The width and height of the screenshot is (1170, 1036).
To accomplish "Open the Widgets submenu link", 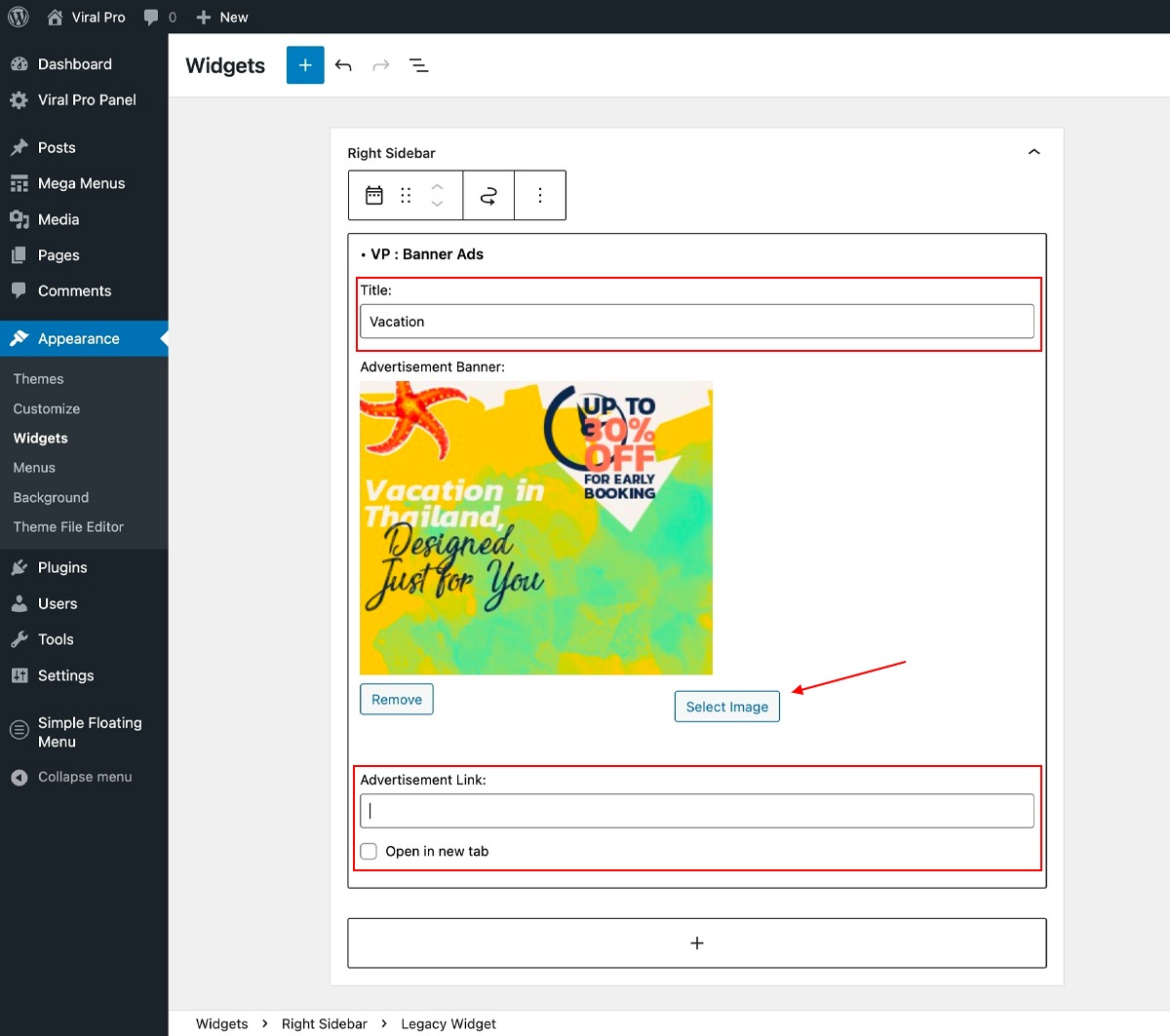I will click(41, 439).
